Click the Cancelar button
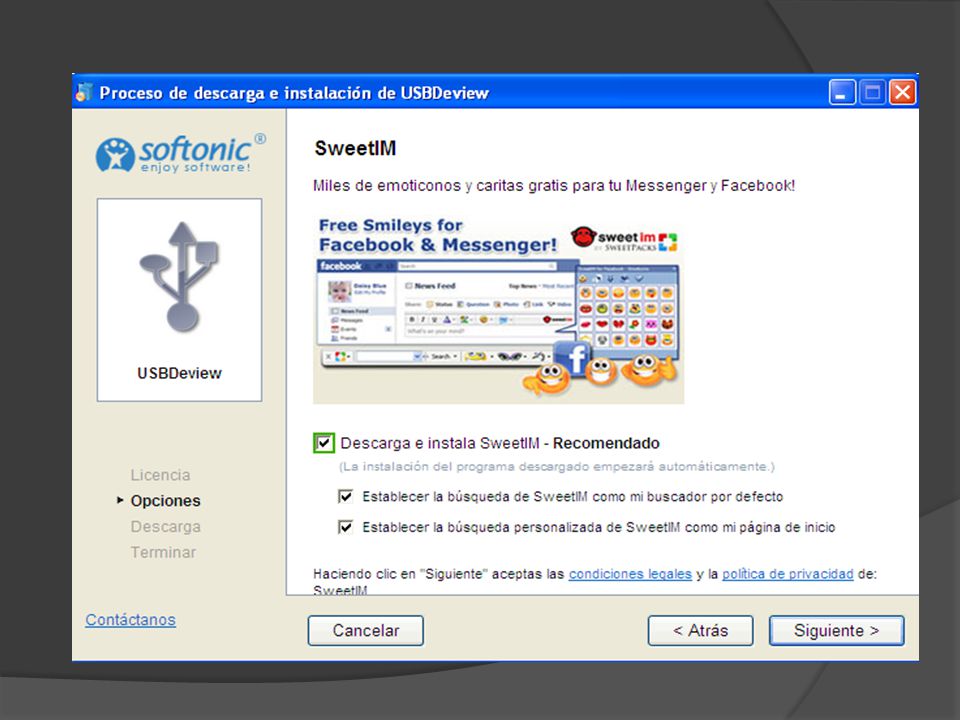 (x=366, y=631)
